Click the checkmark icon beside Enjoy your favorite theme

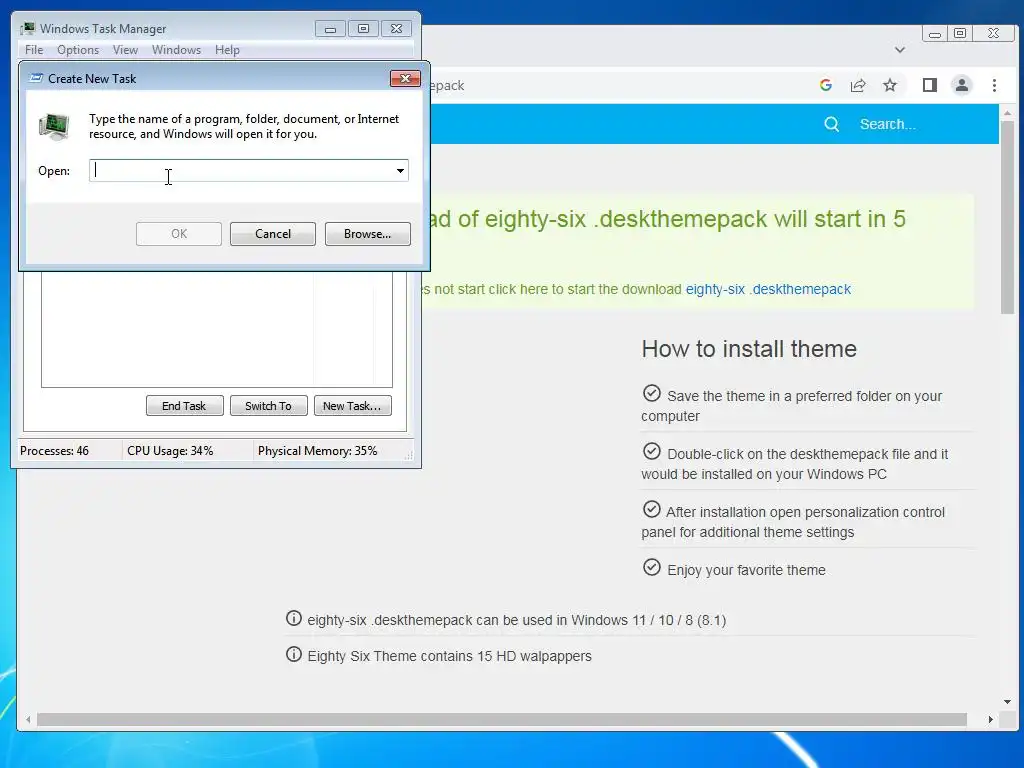coord(652,567)
